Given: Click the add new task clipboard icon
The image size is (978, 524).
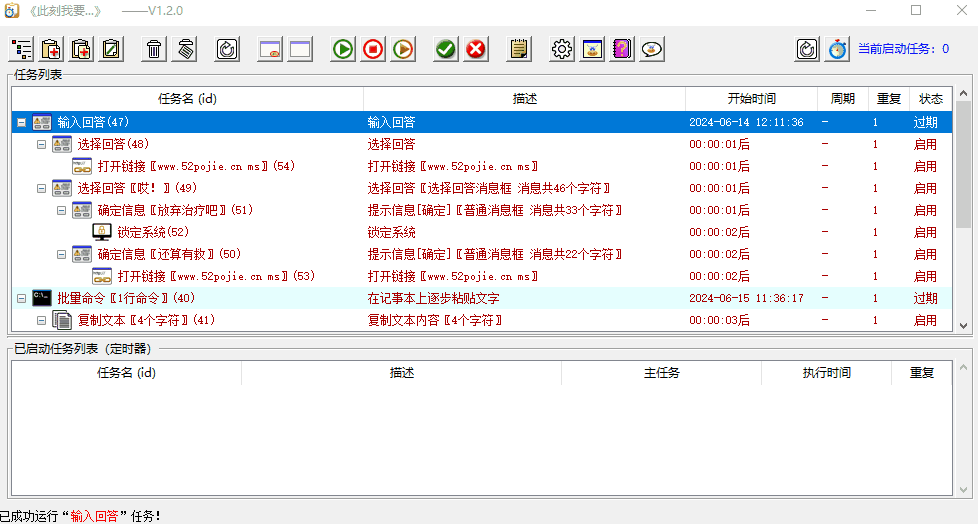Looking at the screenshot, I should tap(52, 49).
